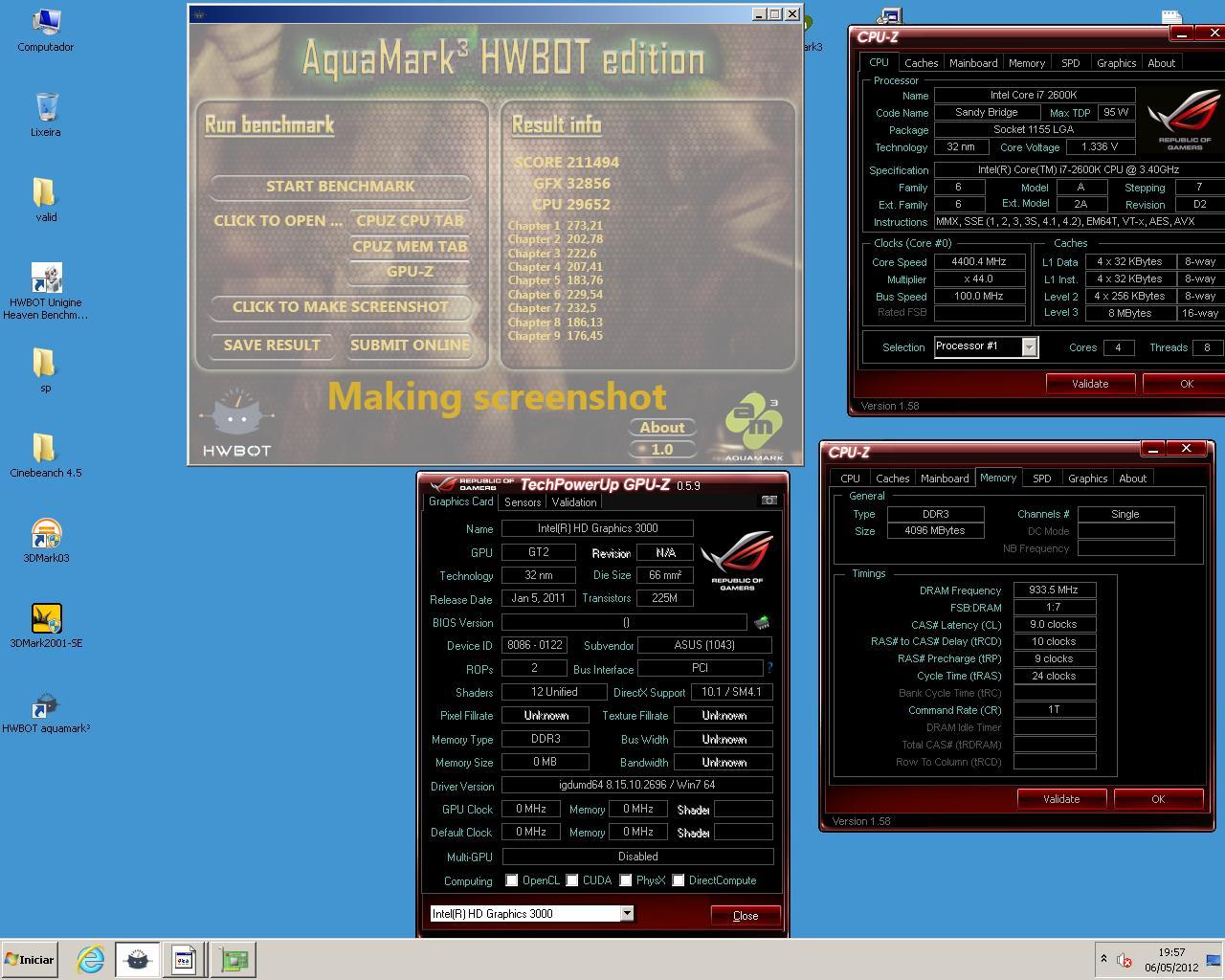Toggle the DirectCompute checkbox in GPU-Z
The image size is (1225, 980).
coord(679,880)
